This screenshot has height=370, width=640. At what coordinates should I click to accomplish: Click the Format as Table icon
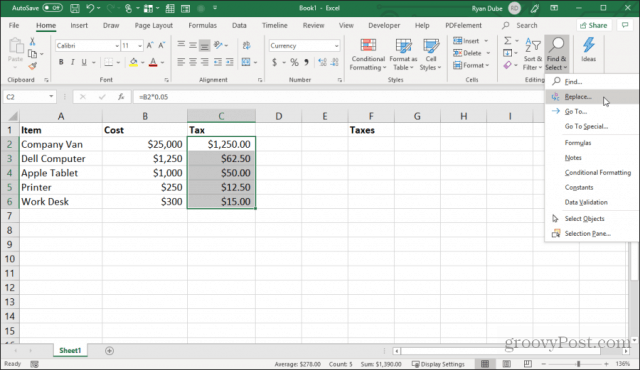tap(403, 54)
